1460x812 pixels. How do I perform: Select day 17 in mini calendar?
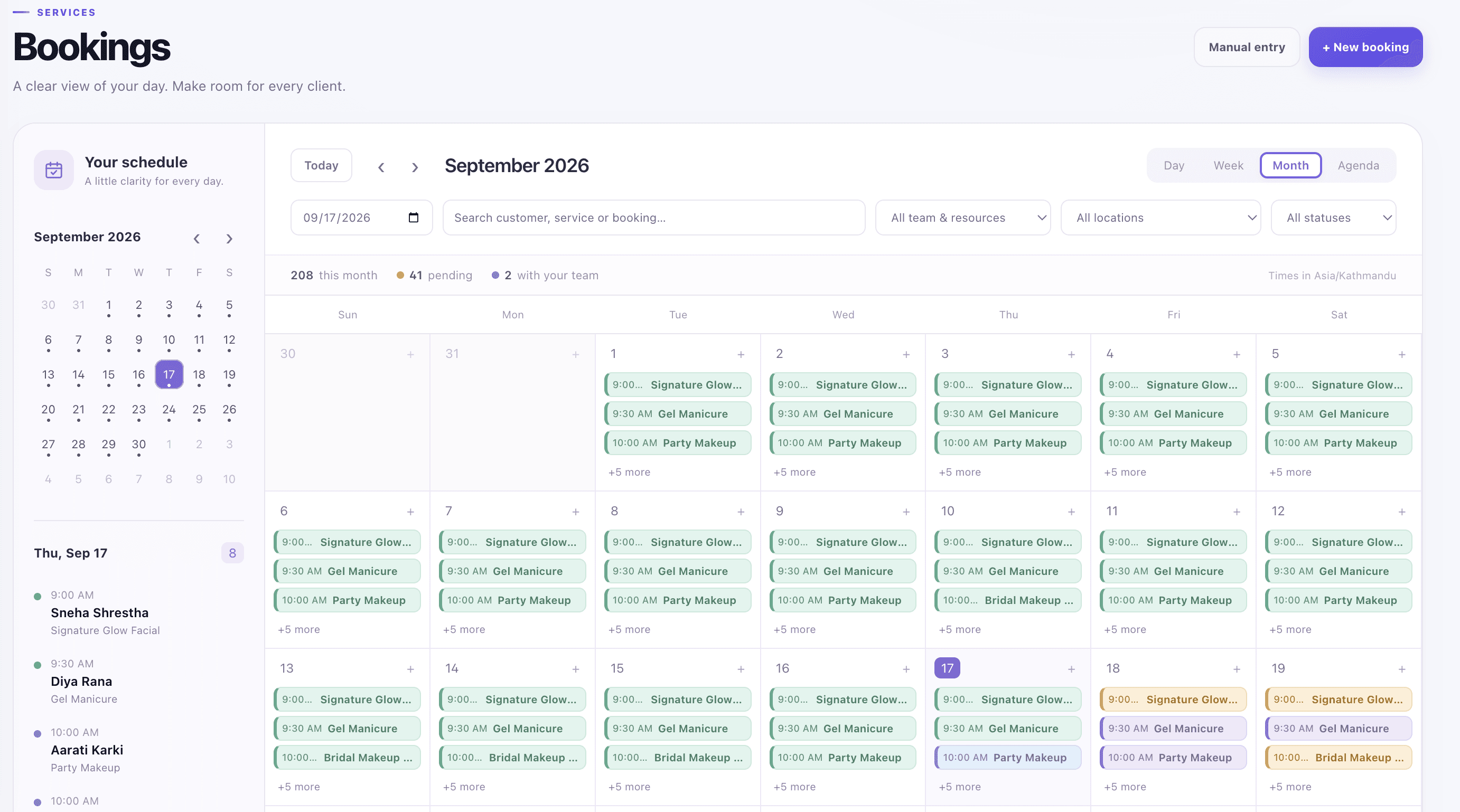169,374
